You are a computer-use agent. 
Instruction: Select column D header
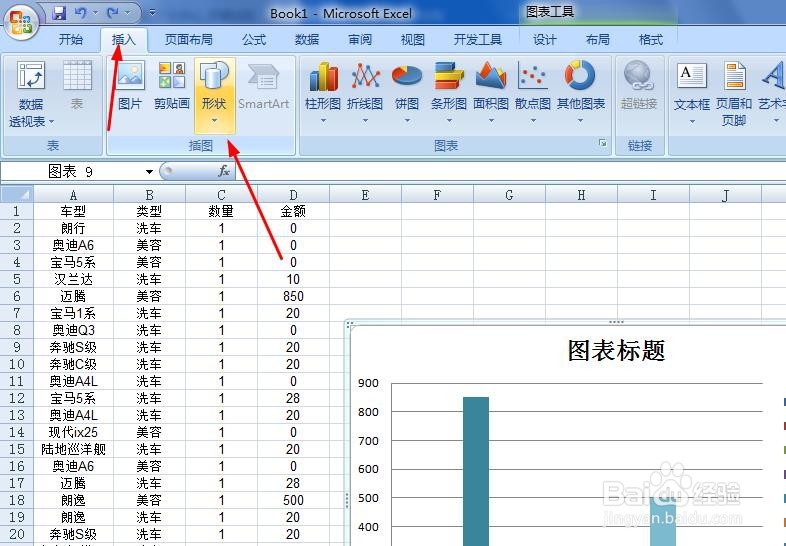point(293,195)
